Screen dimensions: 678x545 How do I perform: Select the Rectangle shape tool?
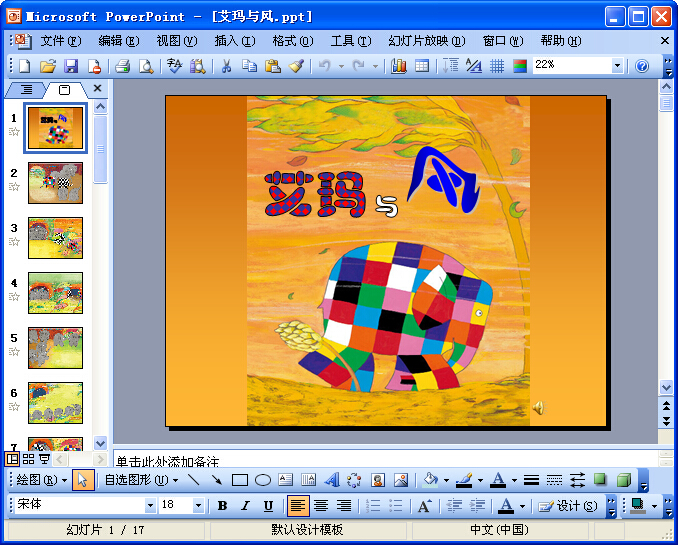[x=240, y=480]
